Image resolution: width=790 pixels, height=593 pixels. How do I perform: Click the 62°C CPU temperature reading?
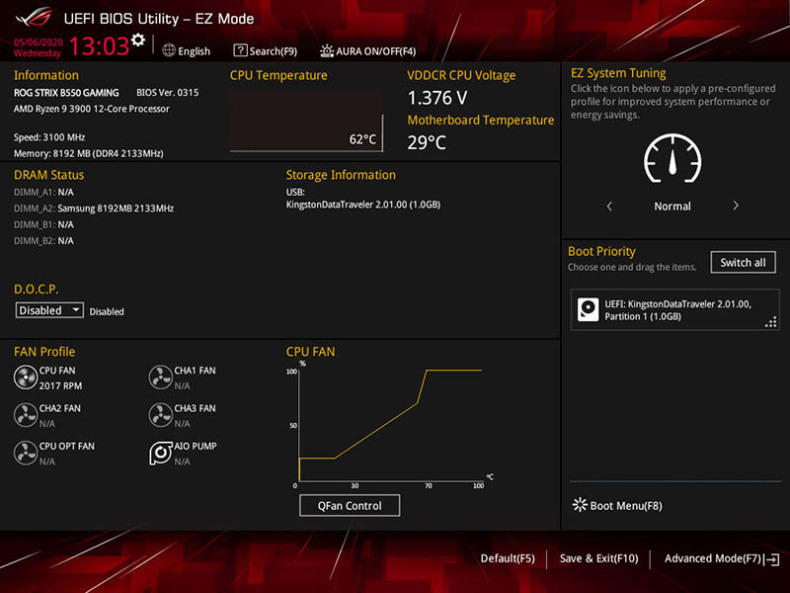(363, 139)
